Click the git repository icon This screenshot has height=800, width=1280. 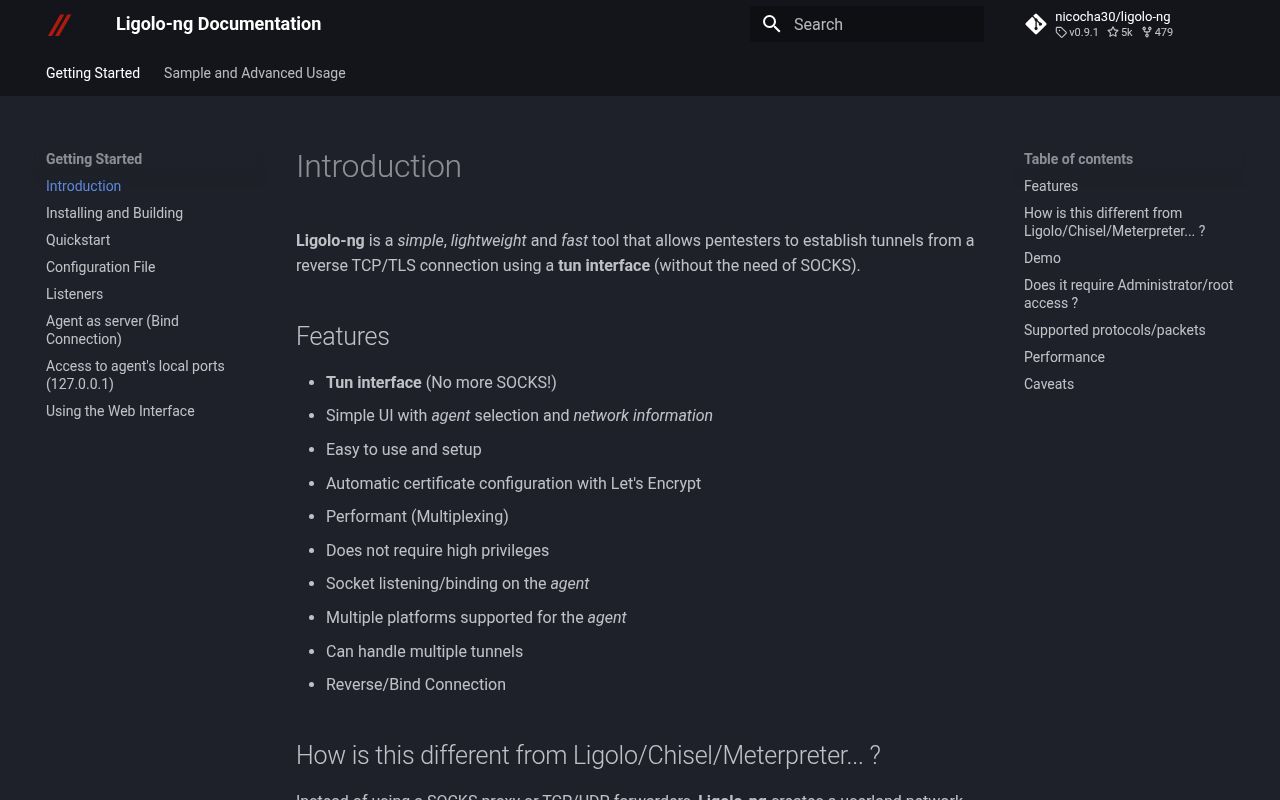[1036, 24]
